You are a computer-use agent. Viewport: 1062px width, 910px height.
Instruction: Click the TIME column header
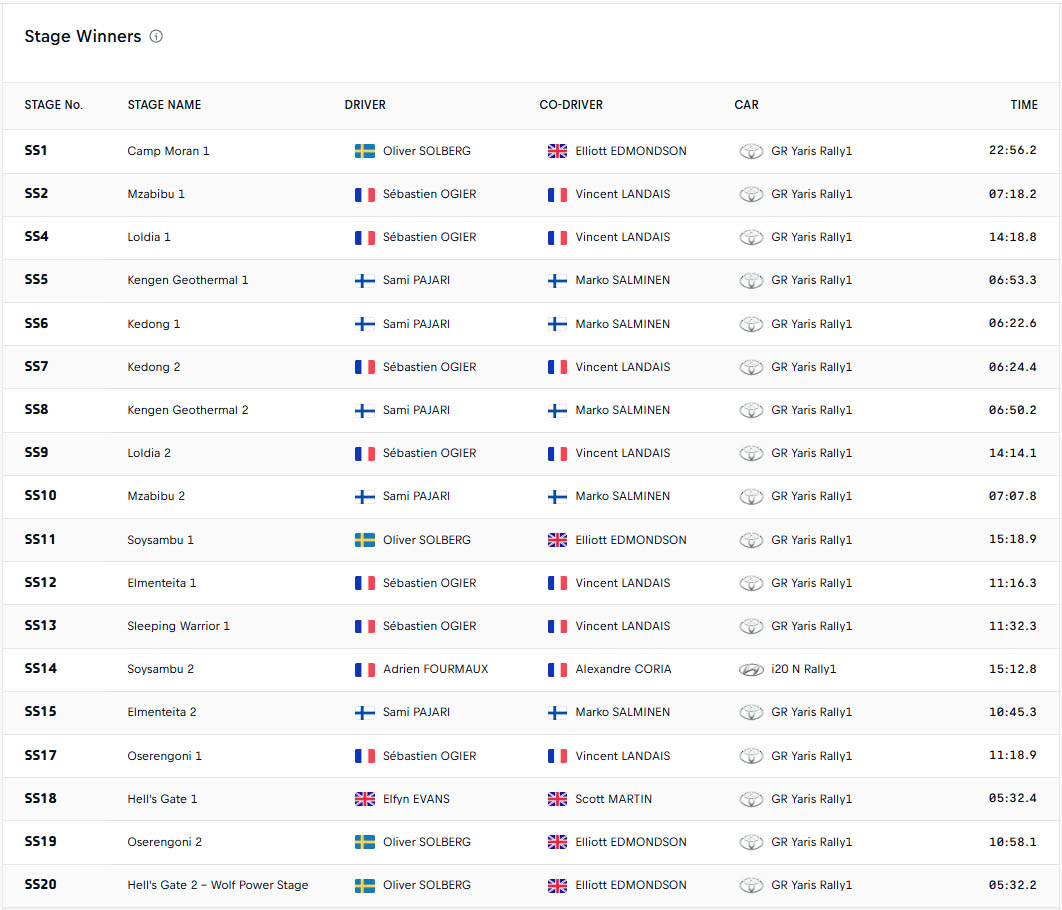point(1023,105)
